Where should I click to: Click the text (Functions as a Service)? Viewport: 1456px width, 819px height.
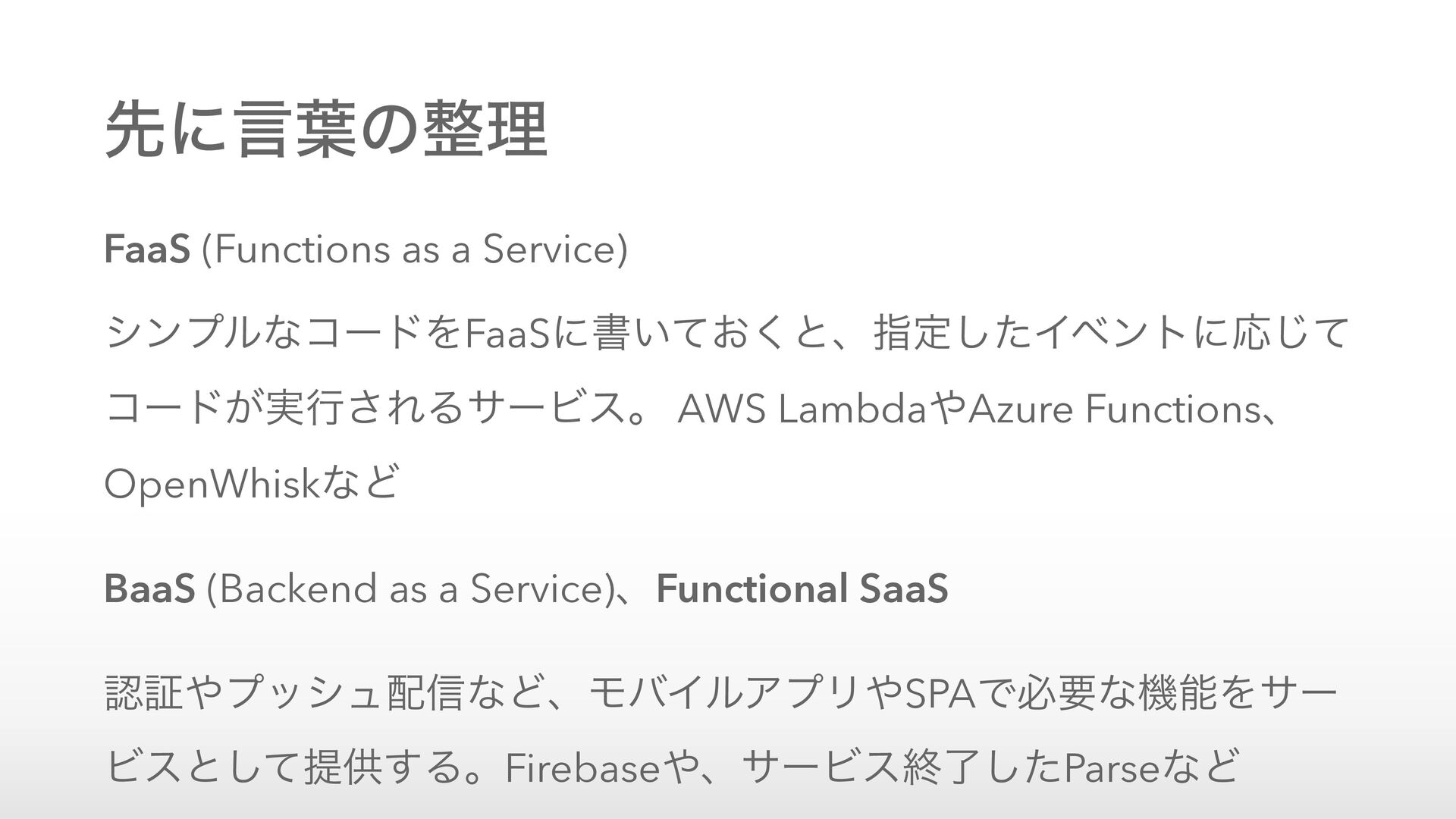414,251
